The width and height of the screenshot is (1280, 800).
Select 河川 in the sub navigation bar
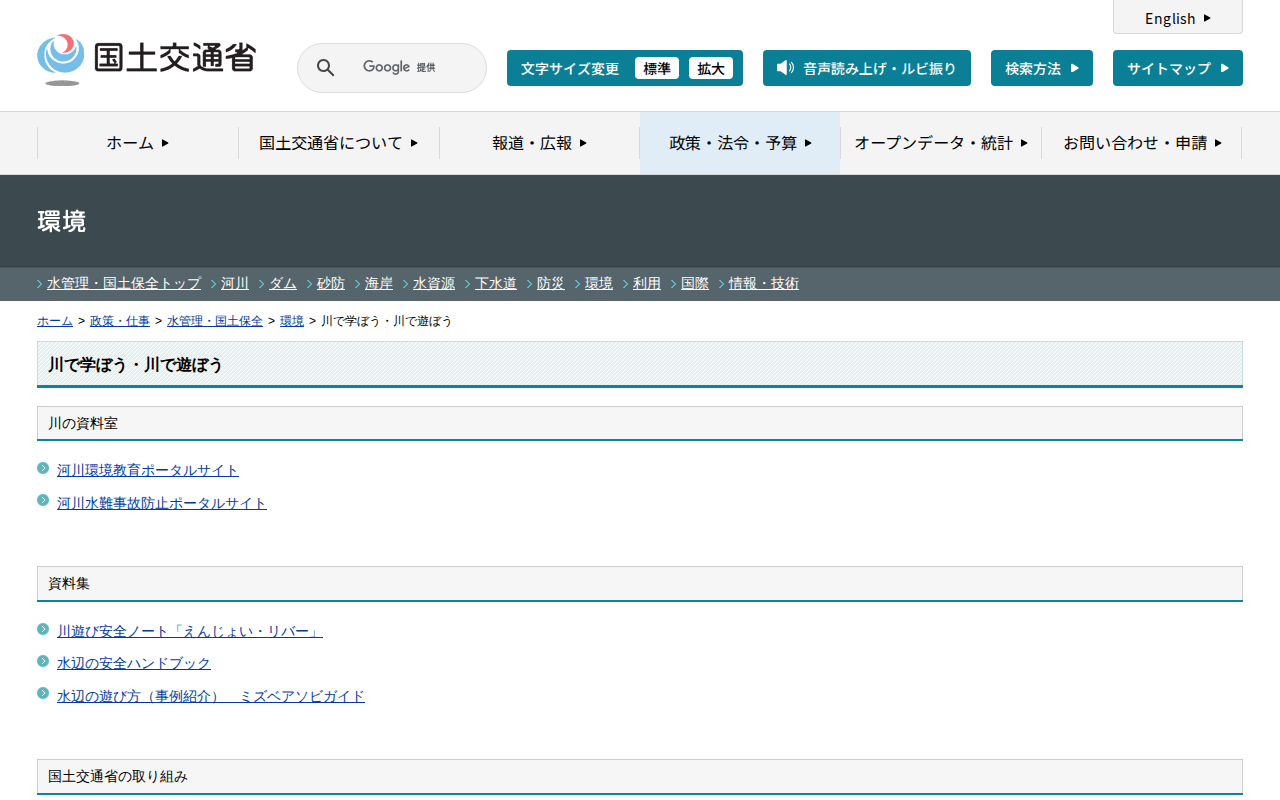235,284
